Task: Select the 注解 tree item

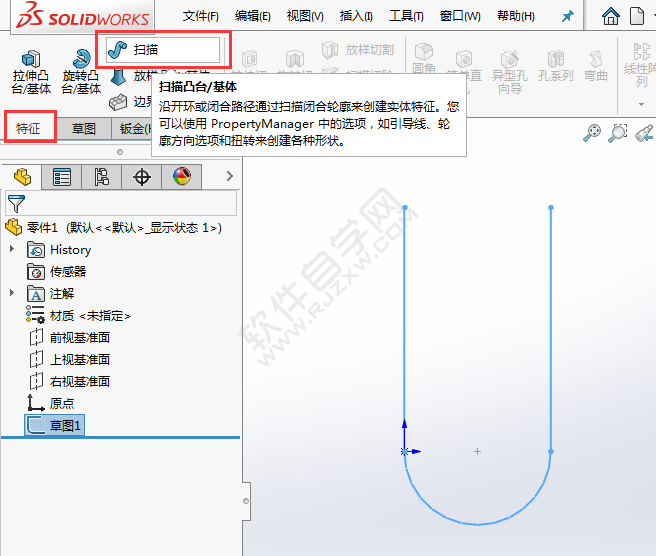Action: (51, 294)
